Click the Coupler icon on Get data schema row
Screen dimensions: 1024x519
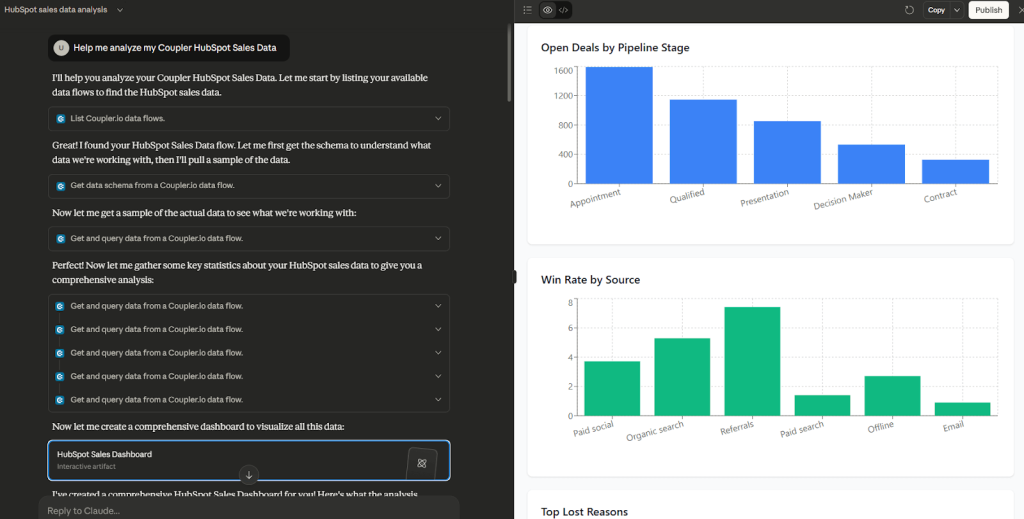point(61,186)
